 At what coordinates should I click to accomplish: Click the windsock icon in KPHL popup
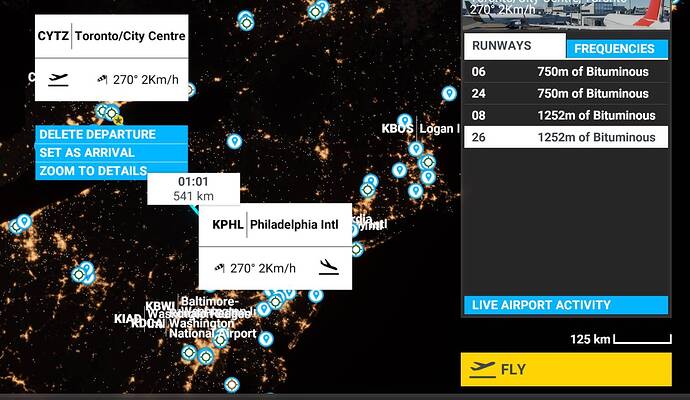(x=219, y=268)
